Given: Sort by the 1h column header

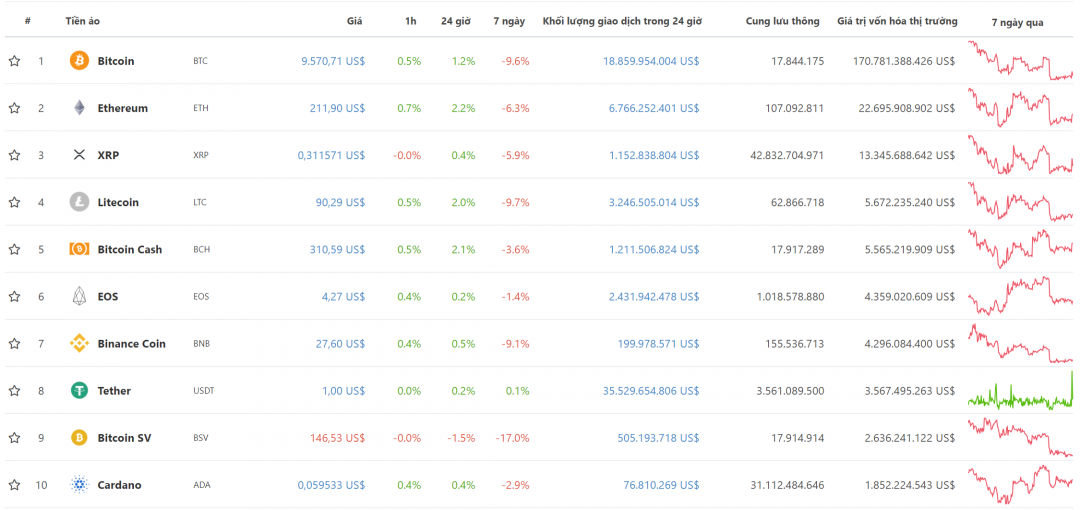Looking at the screenshot, I should (411, 21).
